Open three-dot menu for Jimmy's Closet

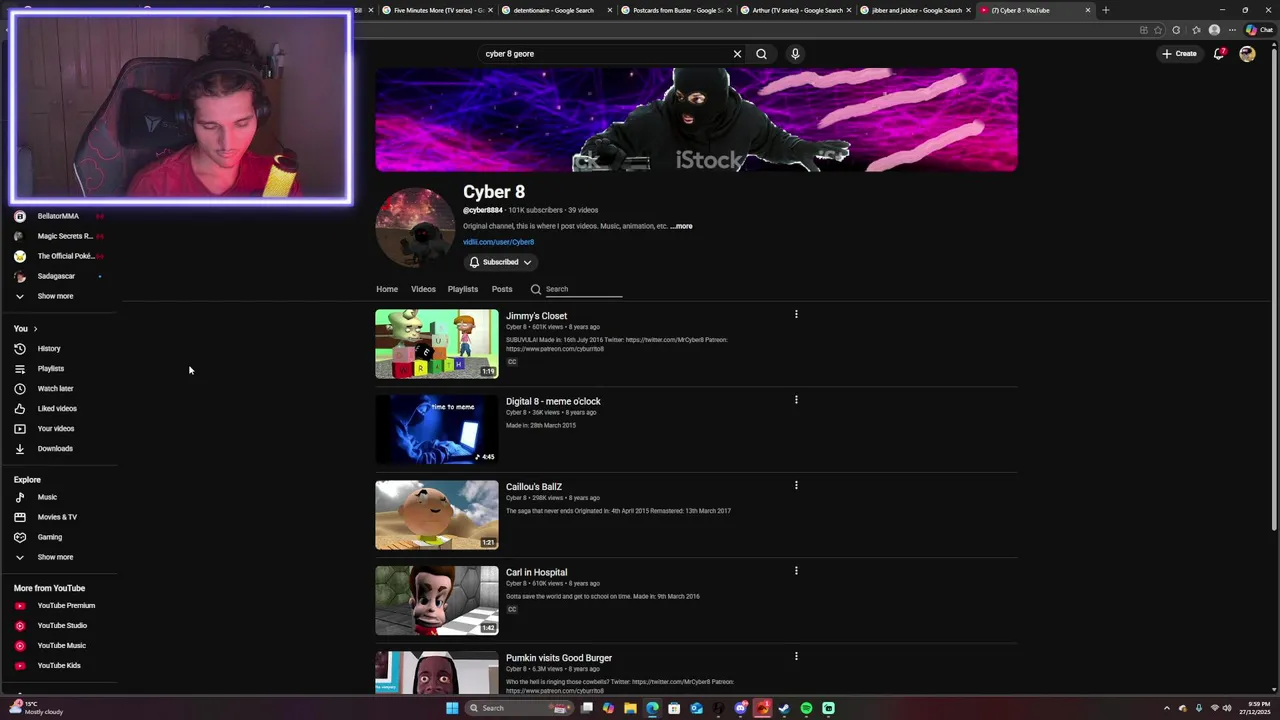click(796, 314)
